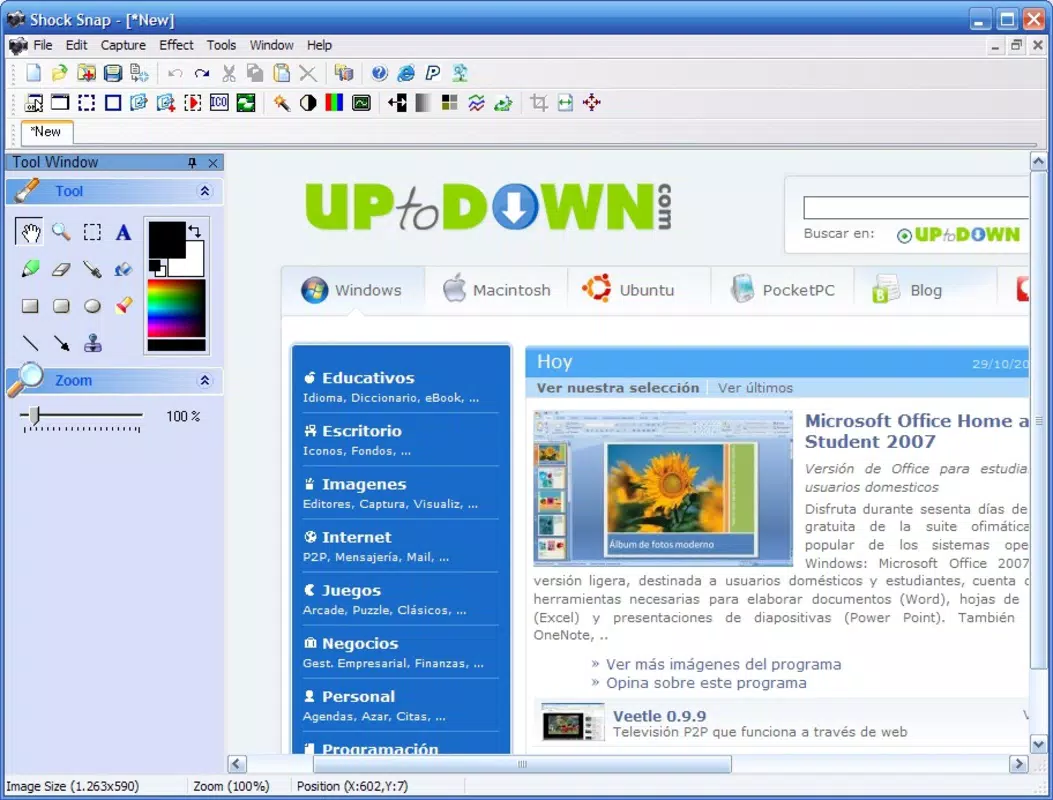The width and height of the screenshot is (1053, 800).
Task: Click the Crop toolbar icon
Action: pos(538,103)
